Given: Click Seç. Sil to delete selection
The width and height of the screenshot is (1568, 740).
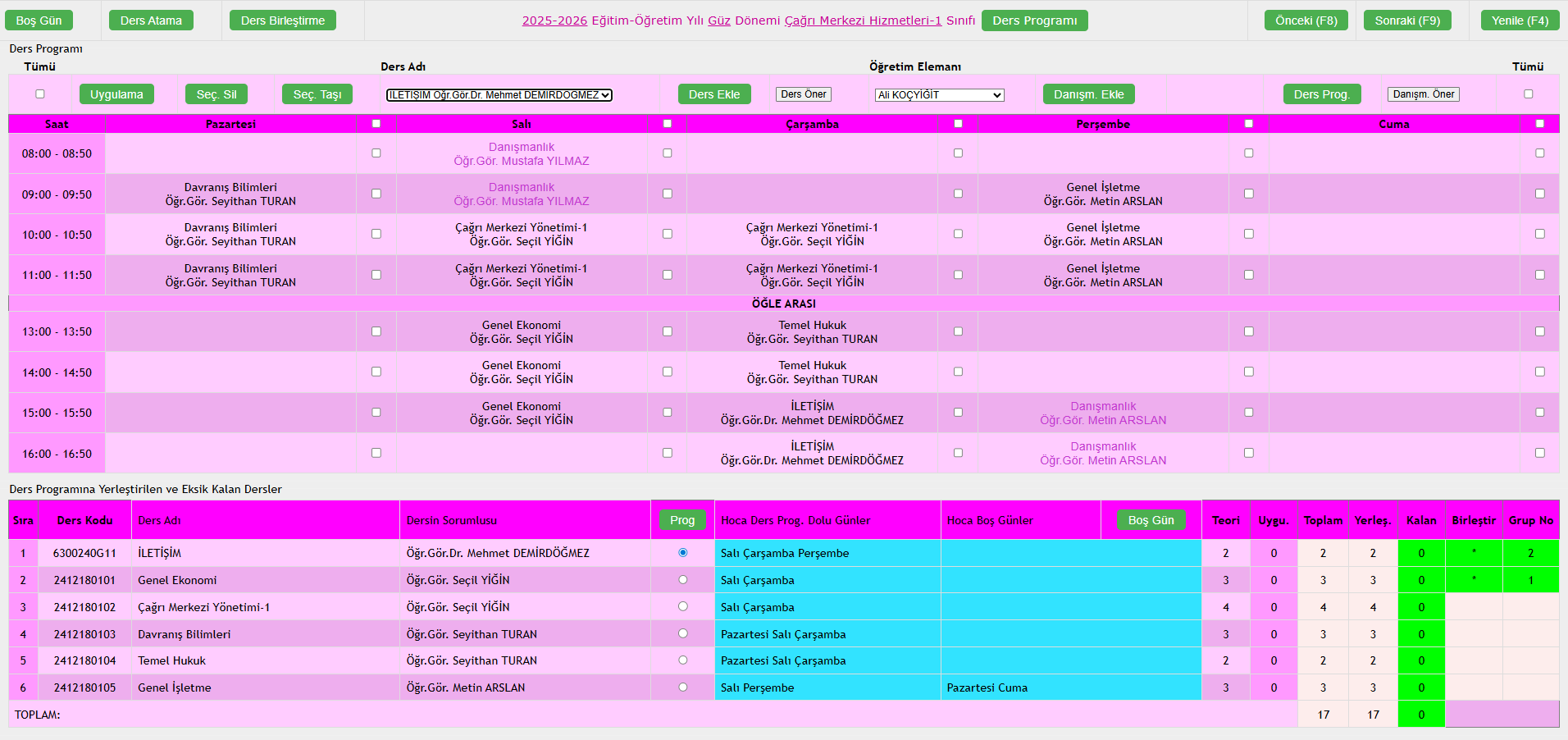Looking at the screenshot, I should pos(217,94).
